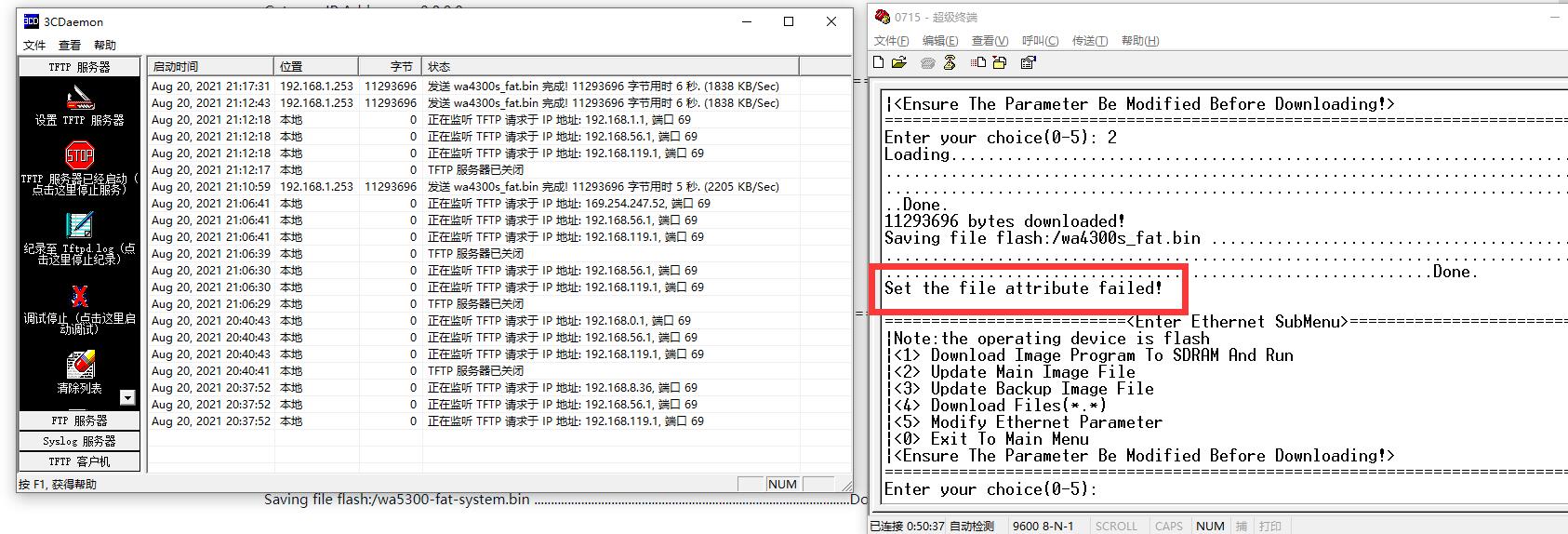Click the HyperTerminal title bar app icon
Image resolution: width=1568 pixels, height=534 pixels.
(882, 17)
